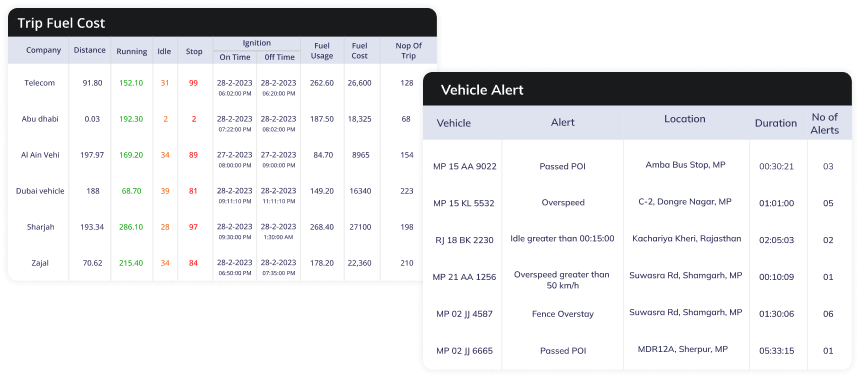Click the Off Time subheader

pos(279,57)
